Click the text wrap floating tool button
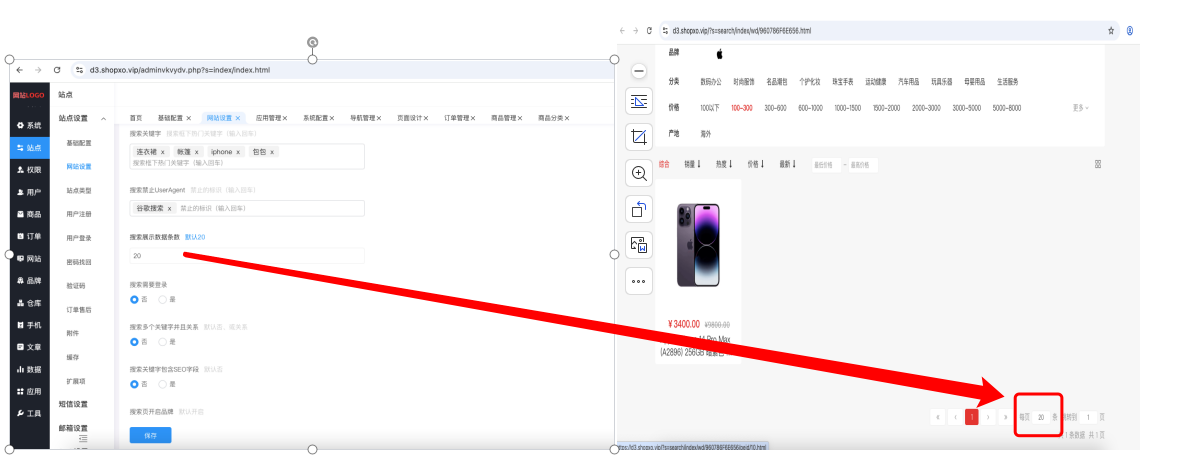 639,101
